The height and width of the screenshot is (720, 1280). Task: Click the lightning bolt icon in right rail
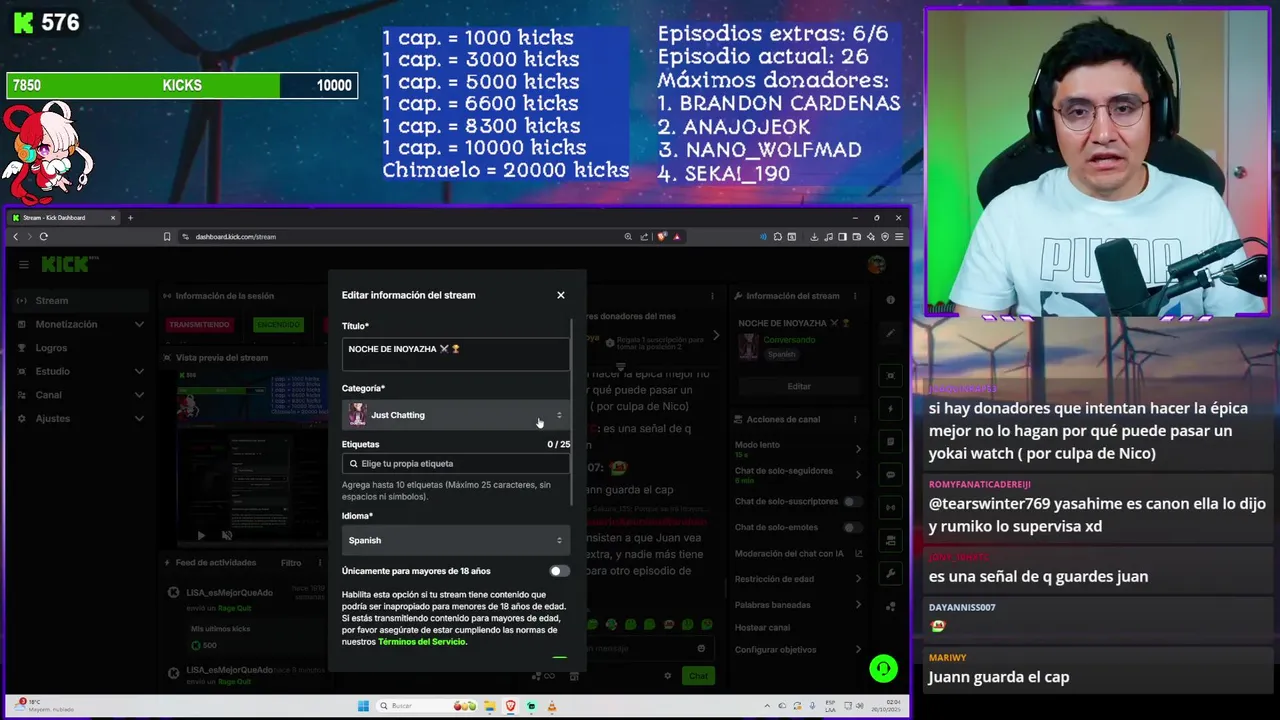tap(890, 408)
